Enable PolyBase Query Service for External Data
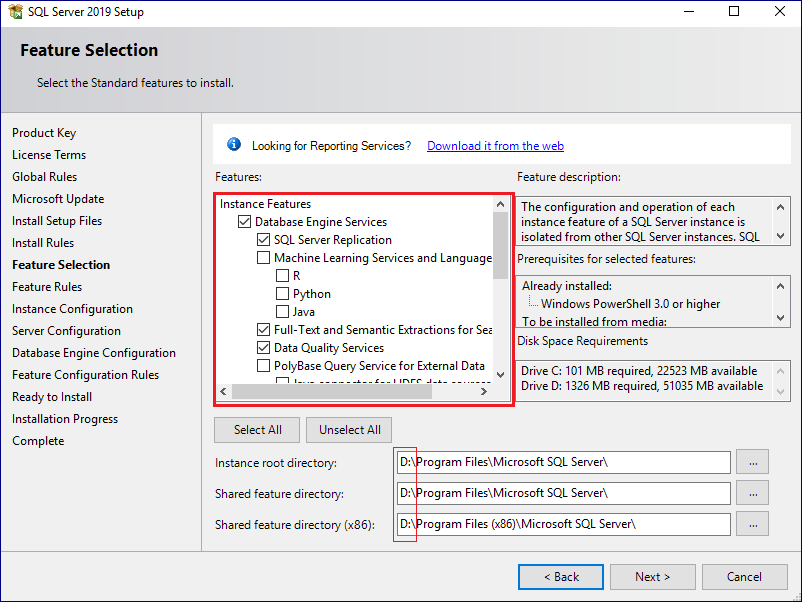Screen dimensions: 802x602 click(x=263, y=366)
